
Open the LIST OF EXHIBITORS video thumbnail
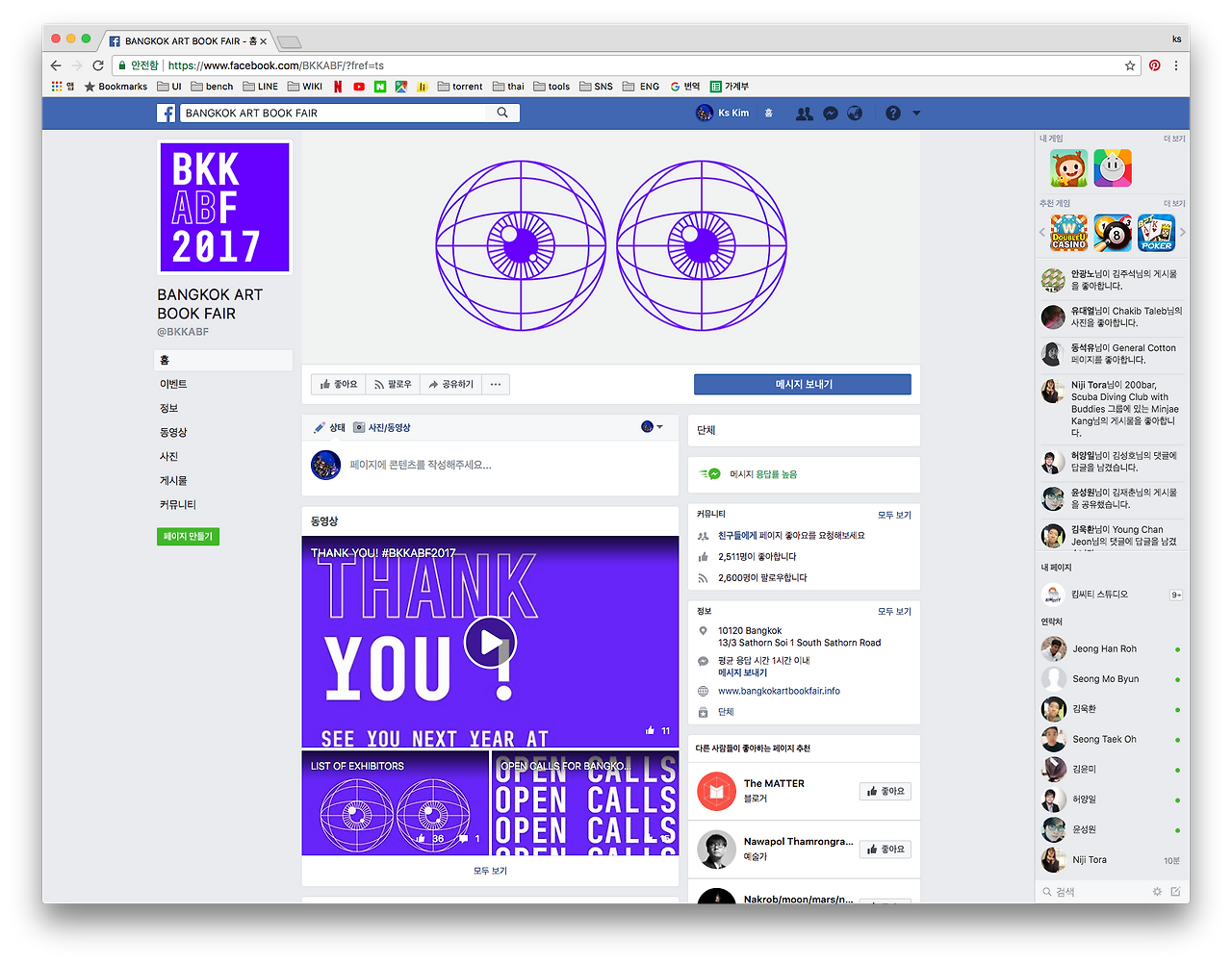tap(396, 803)
